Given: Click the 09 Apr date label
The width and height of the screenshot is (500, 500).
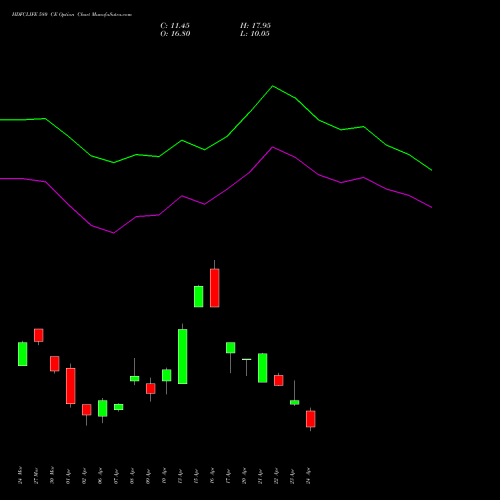Looking at the screenshot, I should (148, 475).
